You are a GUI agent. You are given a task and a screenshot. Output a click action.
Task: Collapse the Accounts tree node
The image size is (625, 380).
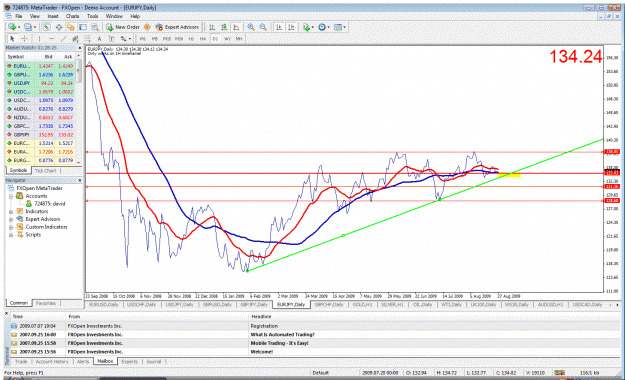11,196
